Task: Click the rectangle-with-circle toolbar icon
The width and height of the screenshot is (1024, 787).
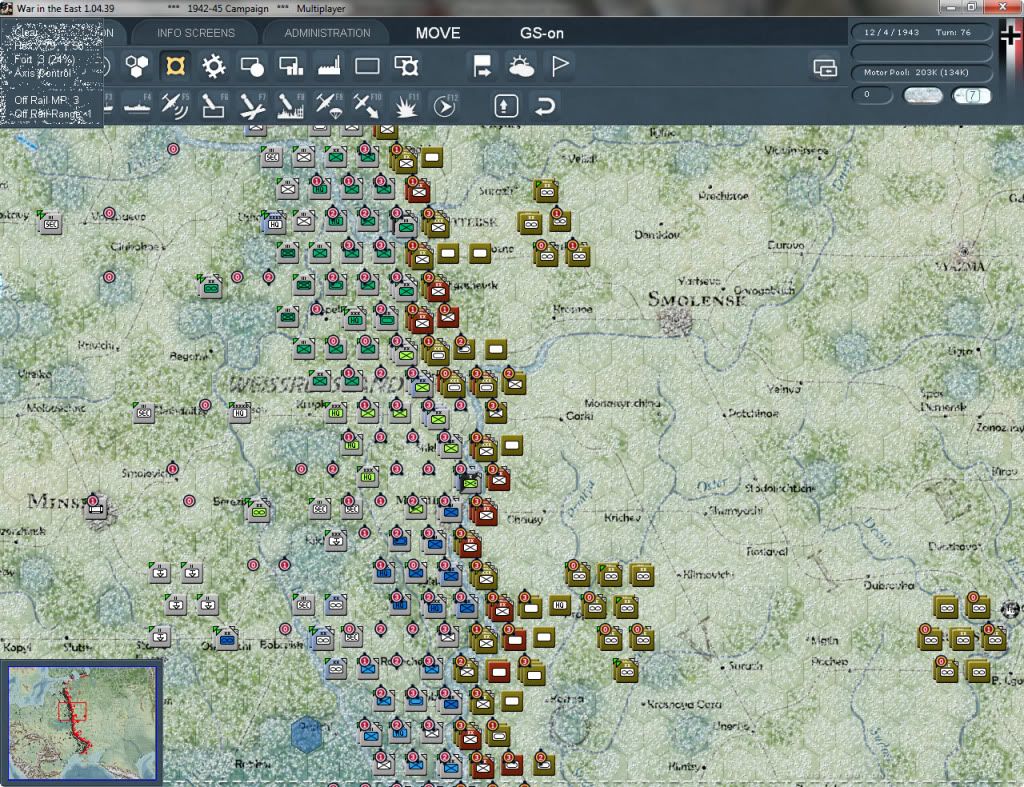Action: pyautogui.click(x=252, y=66)
